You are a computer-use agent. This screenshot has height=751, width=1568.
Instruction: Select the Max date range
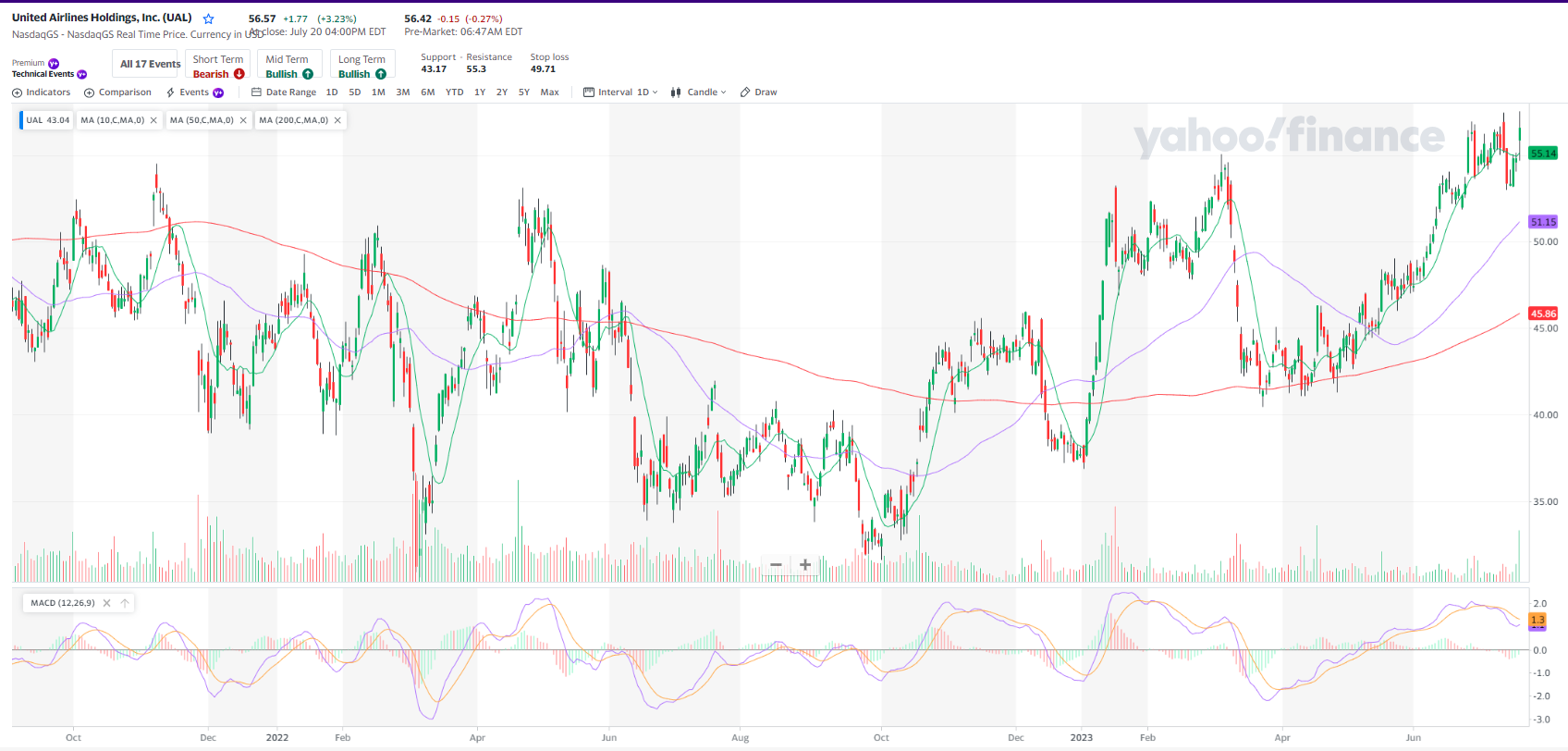point(550,92)
